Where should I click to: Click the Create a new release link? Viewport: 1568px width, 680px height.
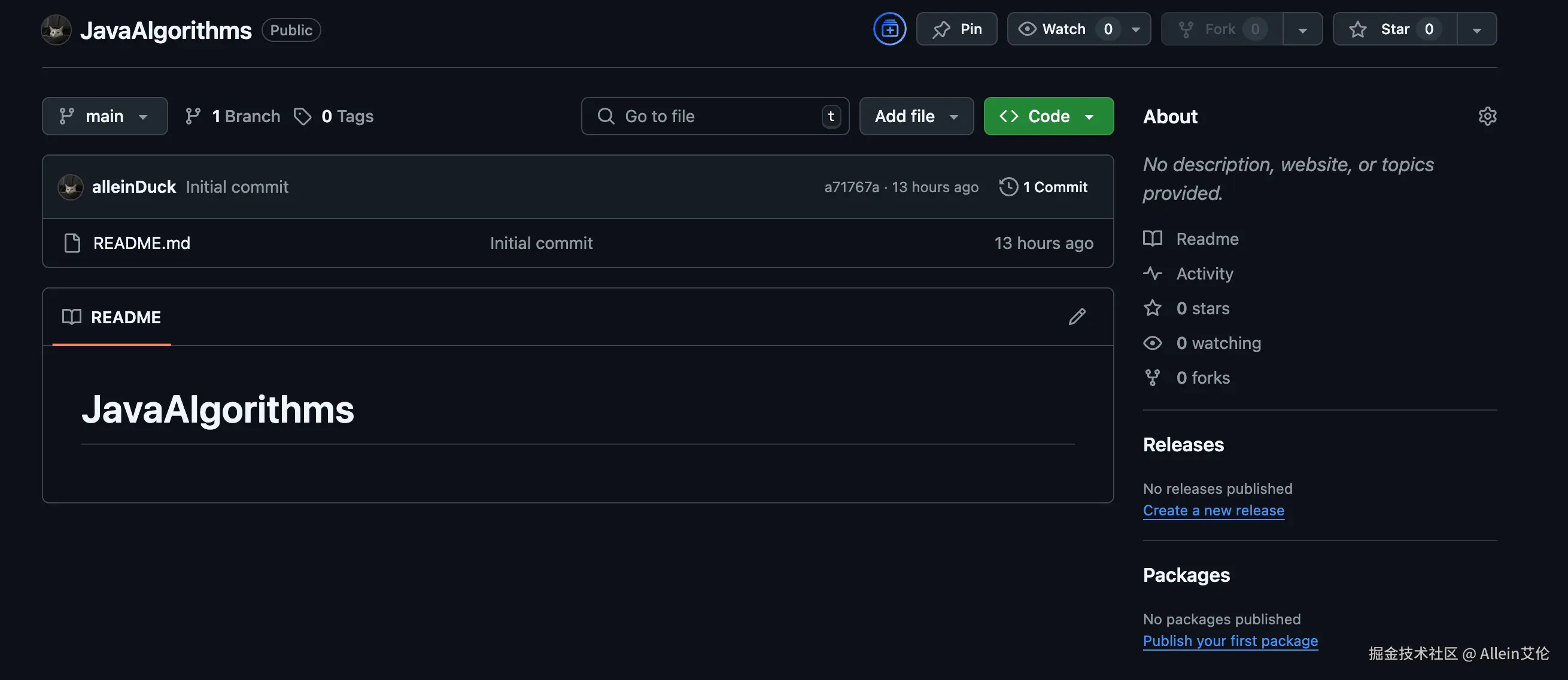pyautogui.click(x=1213, y=510)
